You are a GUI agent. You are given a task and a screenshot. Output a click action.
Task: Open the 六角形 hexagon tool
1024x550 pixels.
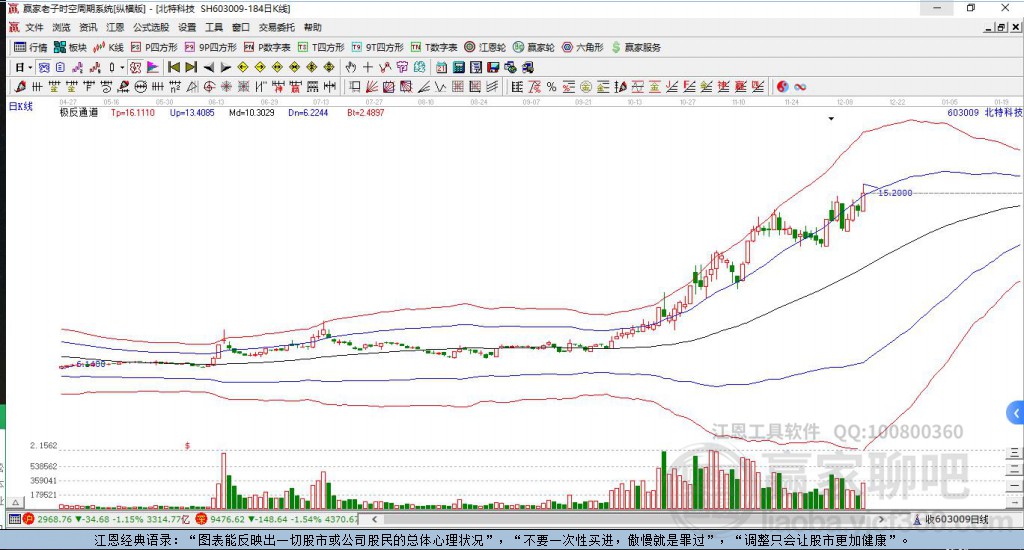coord(583,47)
